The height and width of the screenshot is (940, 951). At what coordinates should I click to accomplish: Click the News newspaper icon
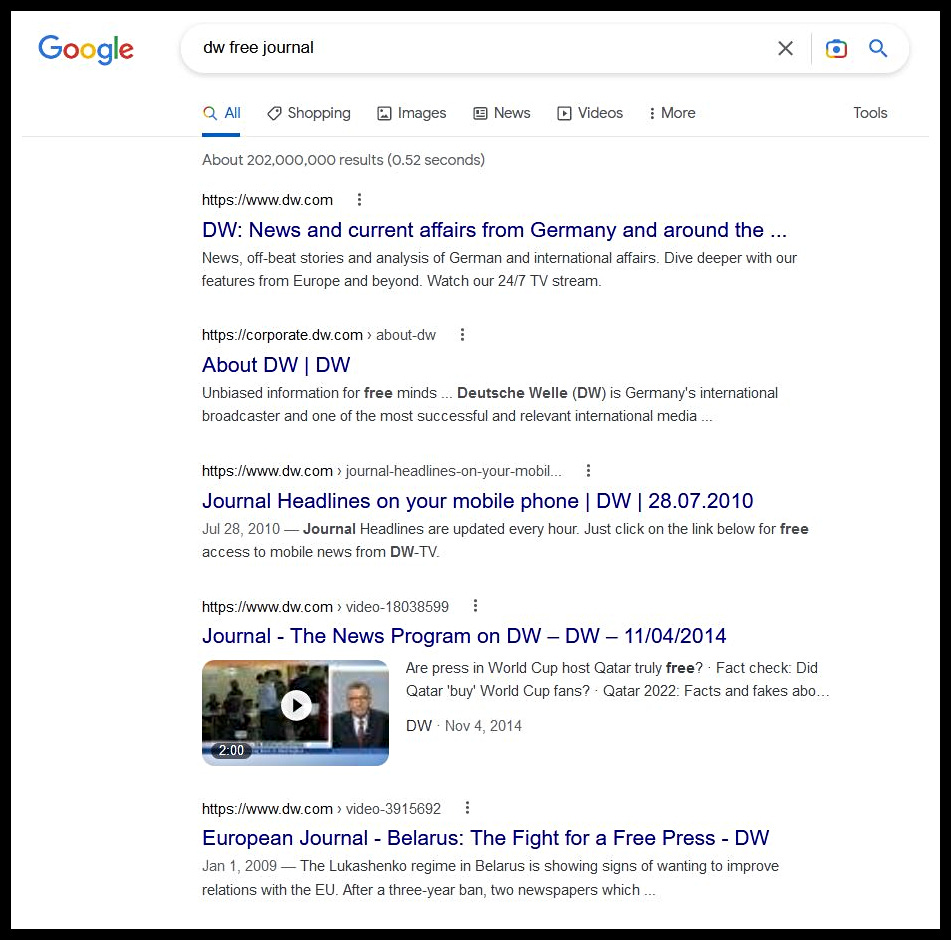pyautogui.click(x=480, y=113)
